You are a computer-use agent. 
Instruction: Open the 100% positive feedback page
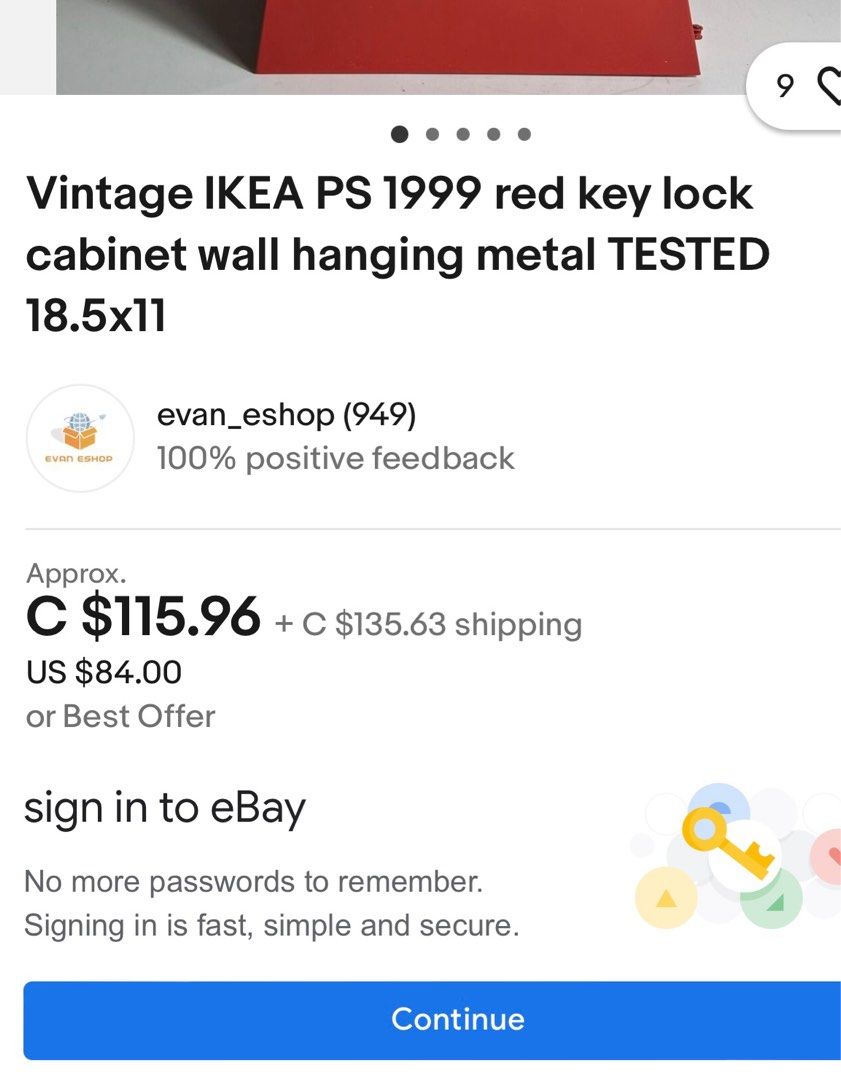[x=335, y=457]
